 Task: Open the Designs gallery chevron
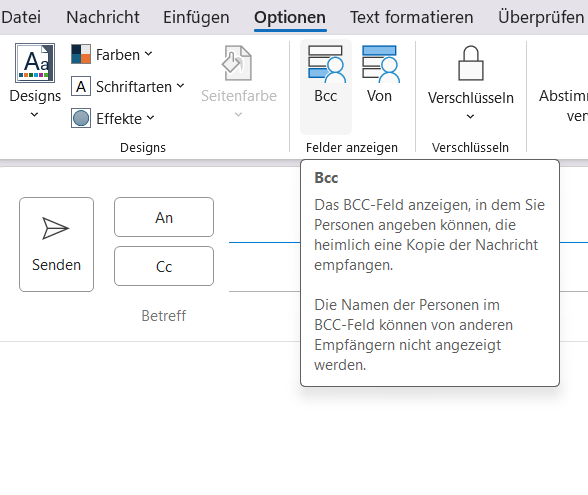tap(34, 114)
